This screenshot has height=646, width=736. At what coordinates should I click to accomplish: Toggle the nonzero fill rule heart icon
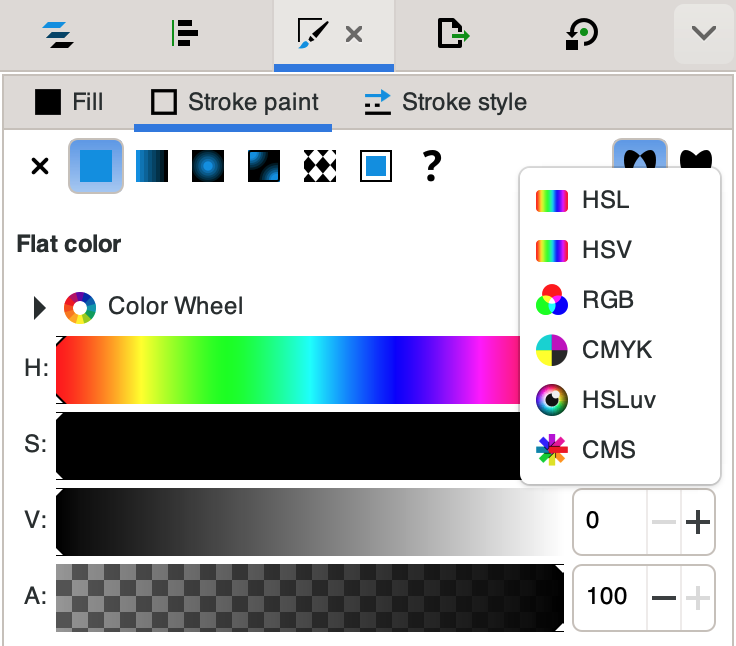pos(696,160)
